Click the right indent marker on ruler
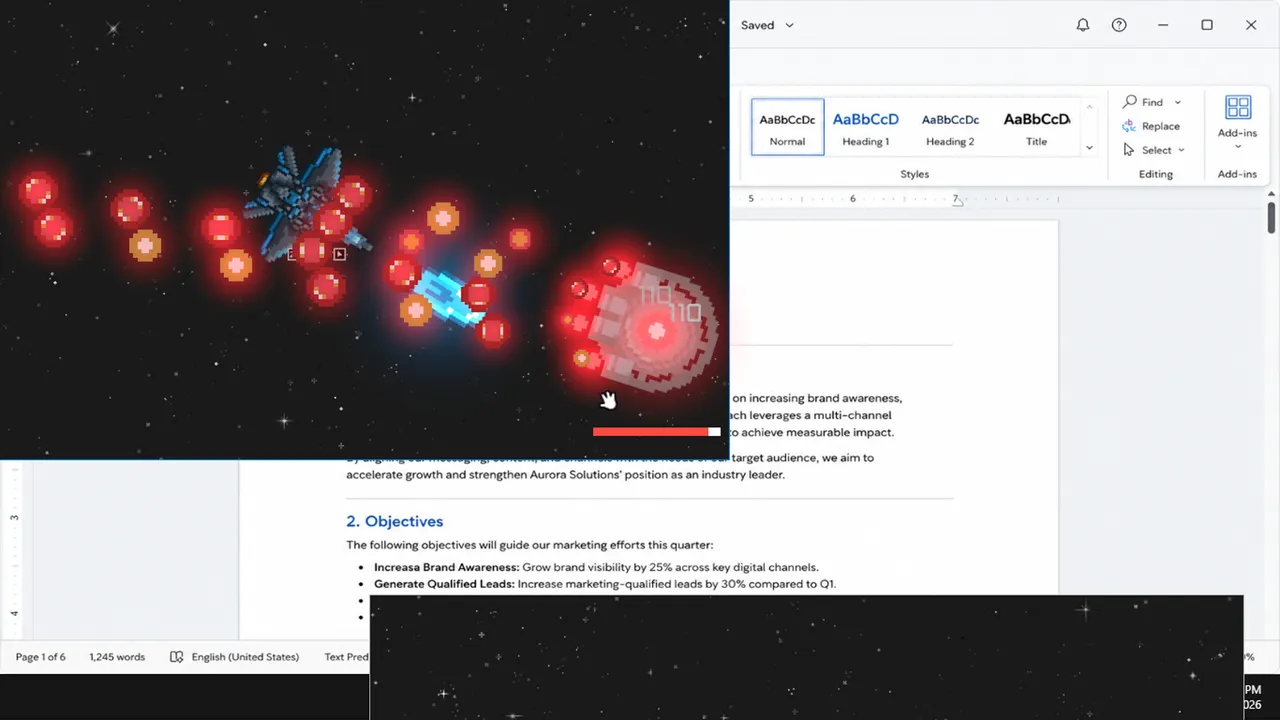Viewport: 1280px width, 720px height. coord(957,201)
